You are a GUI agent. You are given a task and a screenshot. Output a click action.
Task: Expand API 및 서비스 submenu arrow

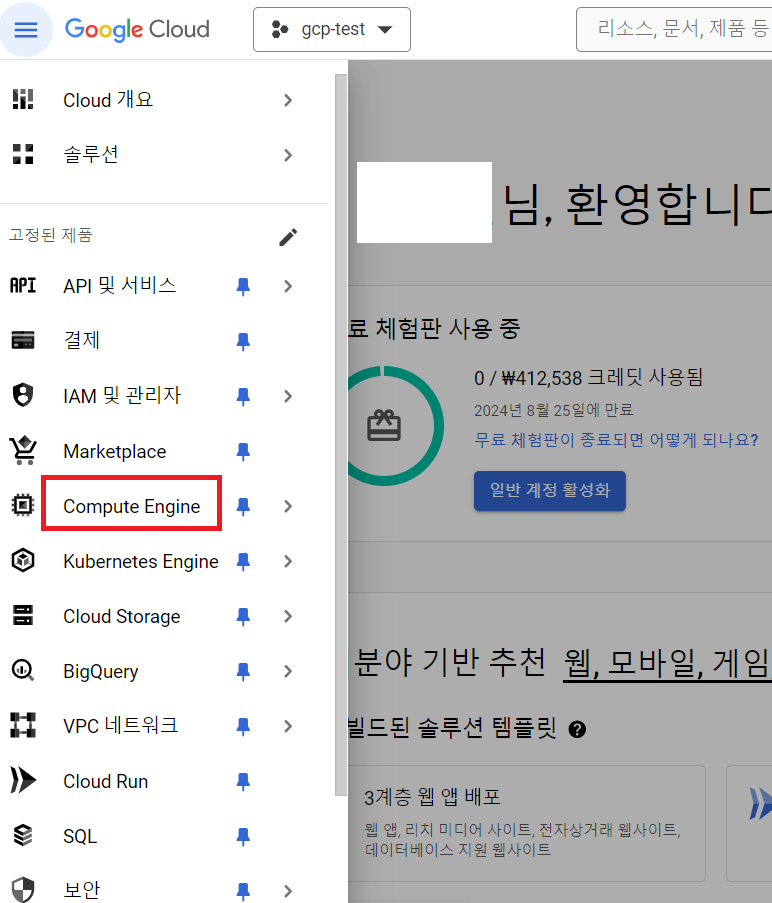pyautogui.click(x=288, y=286)
